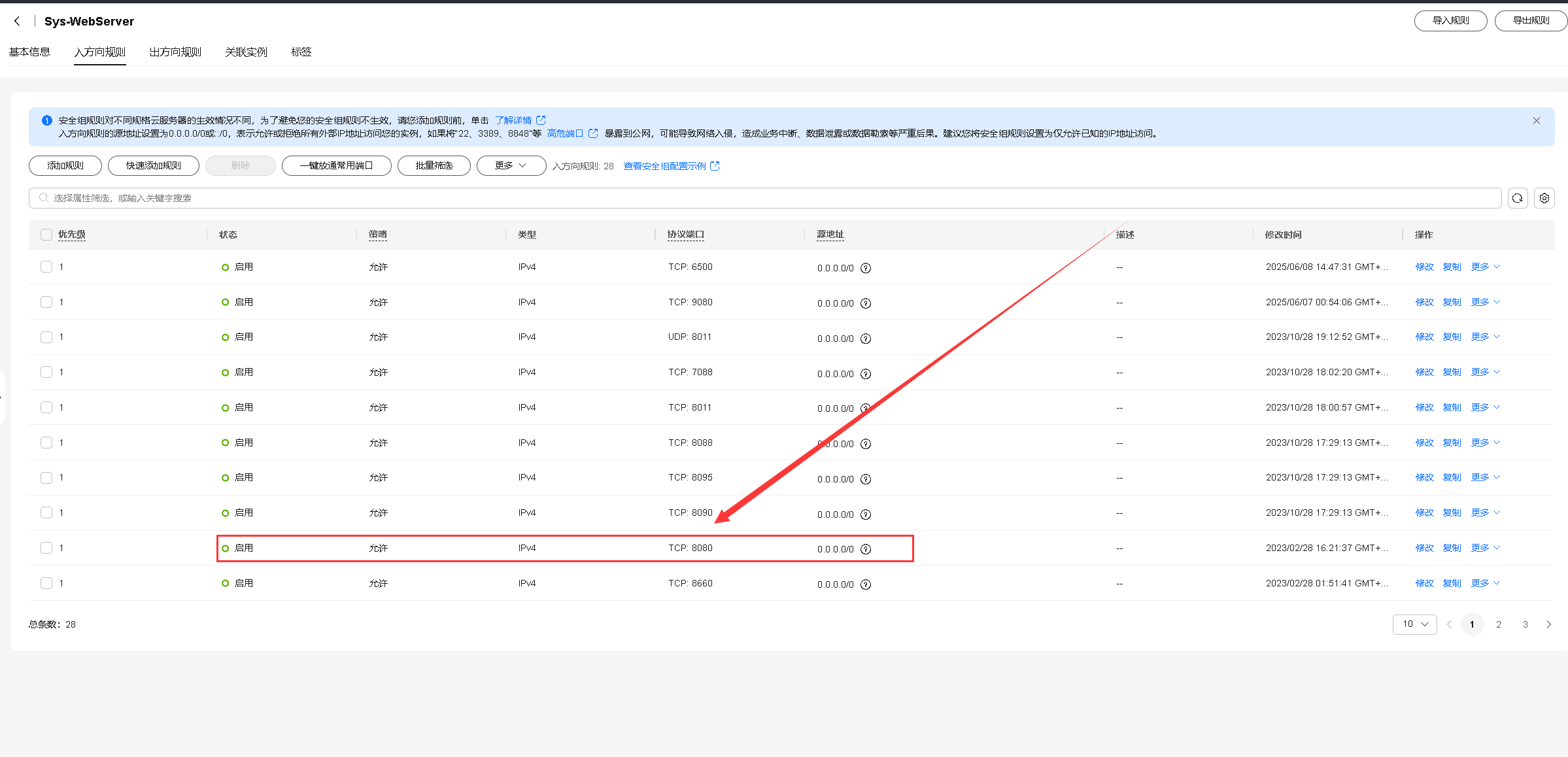The height and width of the screenshot is (757, 1568).
Task: Select checkbox for UDP: 8011 rule
Action: tap(46, 337)
